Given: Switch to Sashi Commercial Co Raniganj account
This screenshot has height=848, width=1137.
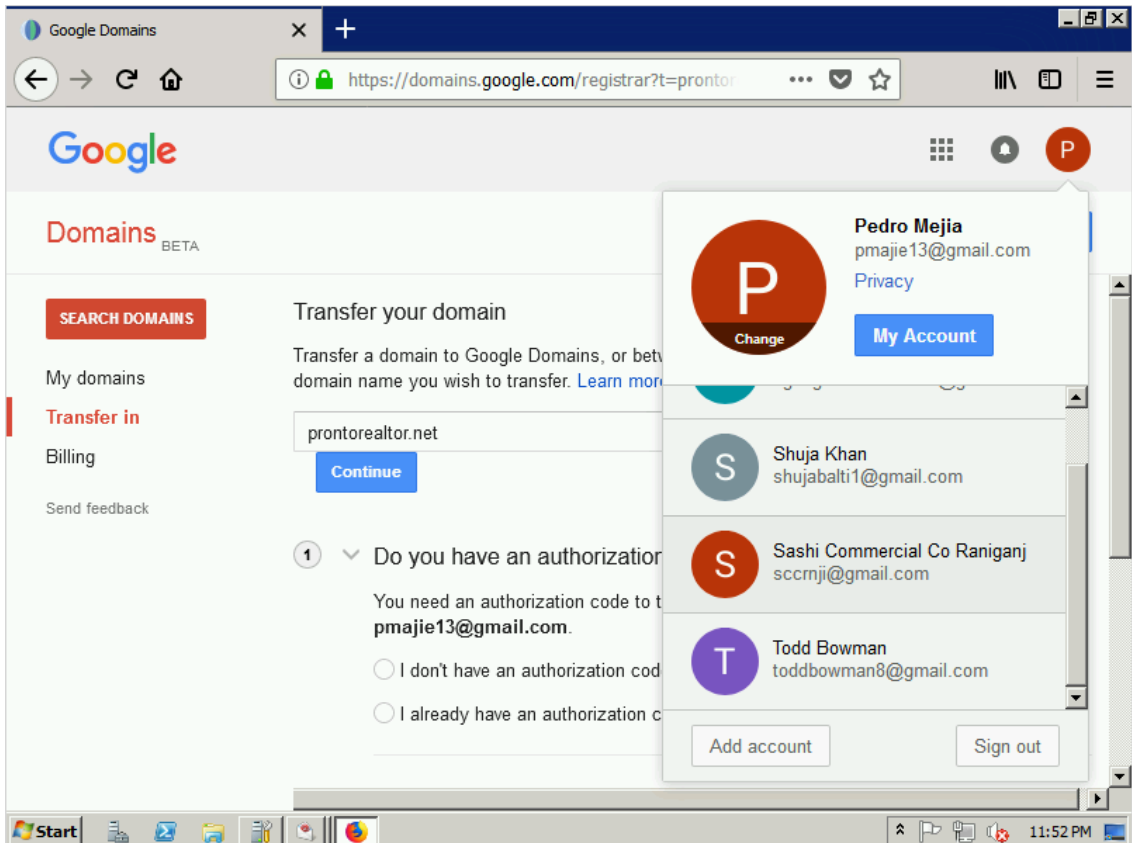Looking at the screenshot, I should [x=864, y=564].
